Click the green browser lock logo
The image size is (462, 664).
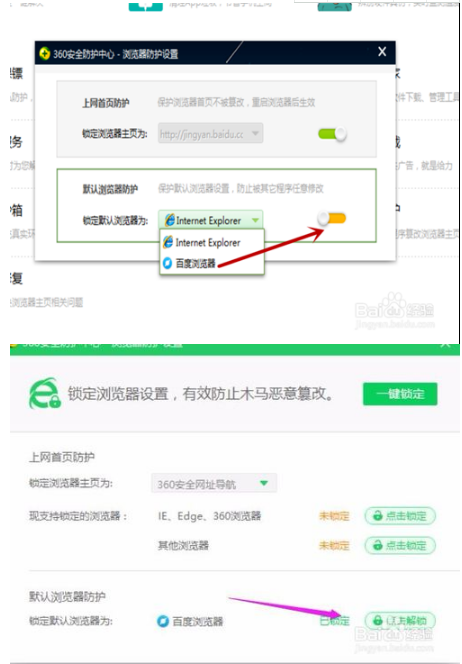point(44,393)
